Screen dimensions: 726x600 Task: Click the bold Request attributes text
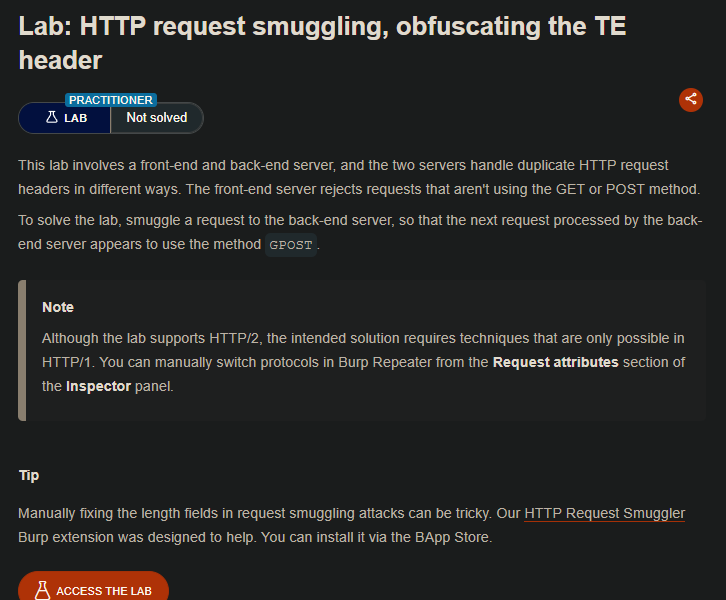(x=555, y=362)
